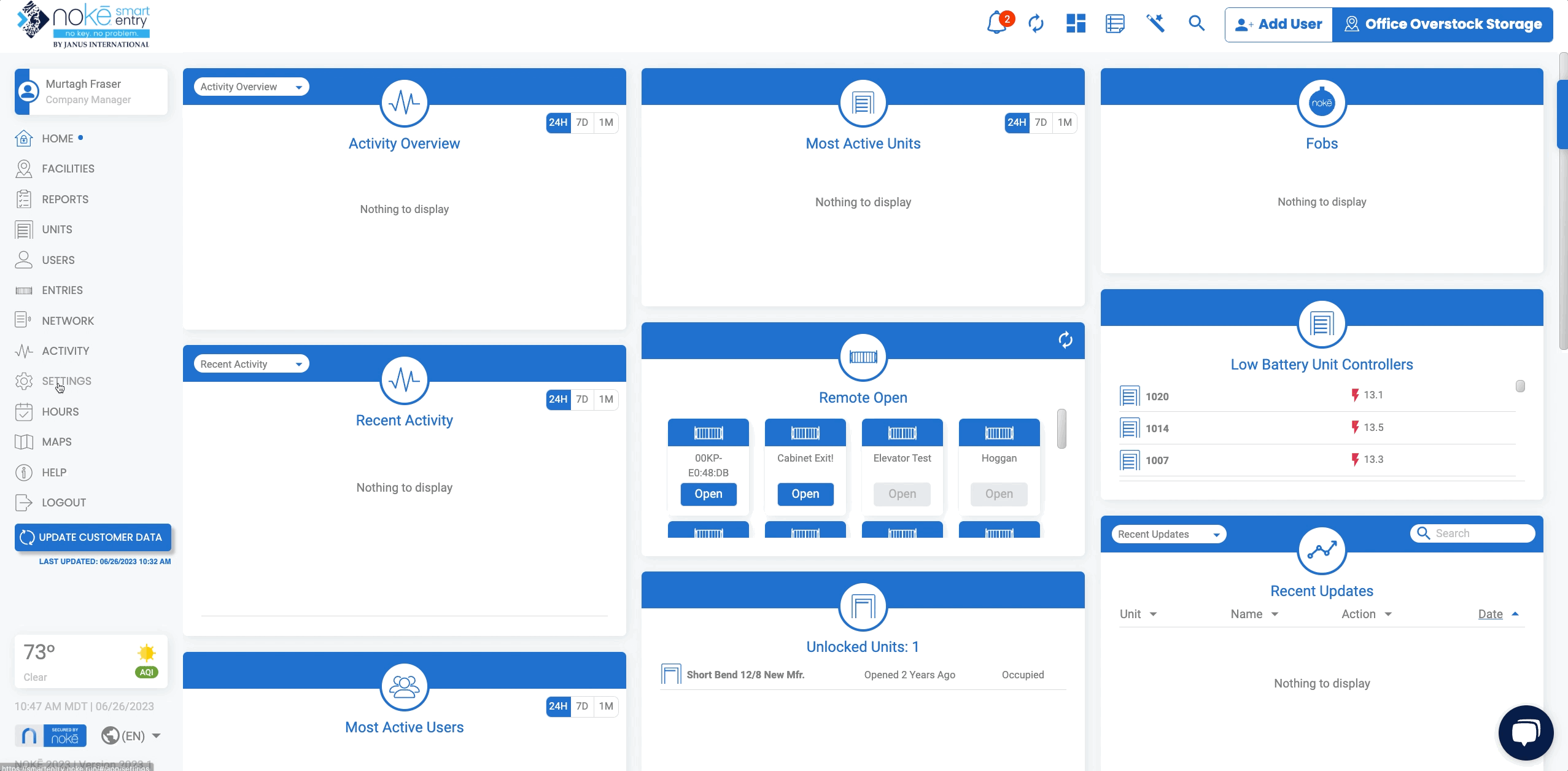Viewport: 1568px width, 771px height.
Task: Select 1M in Recent Activity
Action: tap(606, 400)
